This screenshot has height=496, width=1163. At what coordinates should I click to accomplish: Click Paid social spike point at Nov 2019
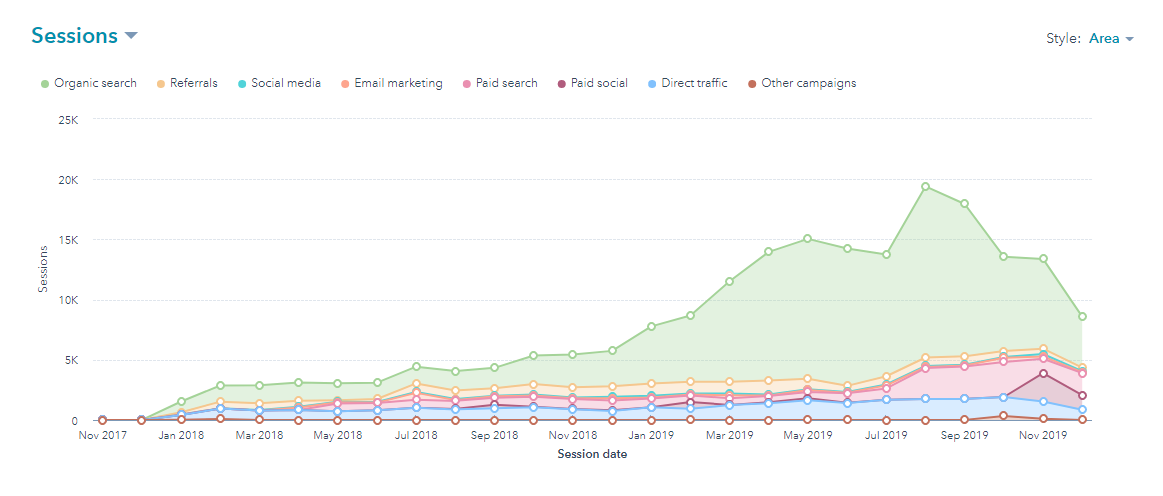tap(1043, 373)
